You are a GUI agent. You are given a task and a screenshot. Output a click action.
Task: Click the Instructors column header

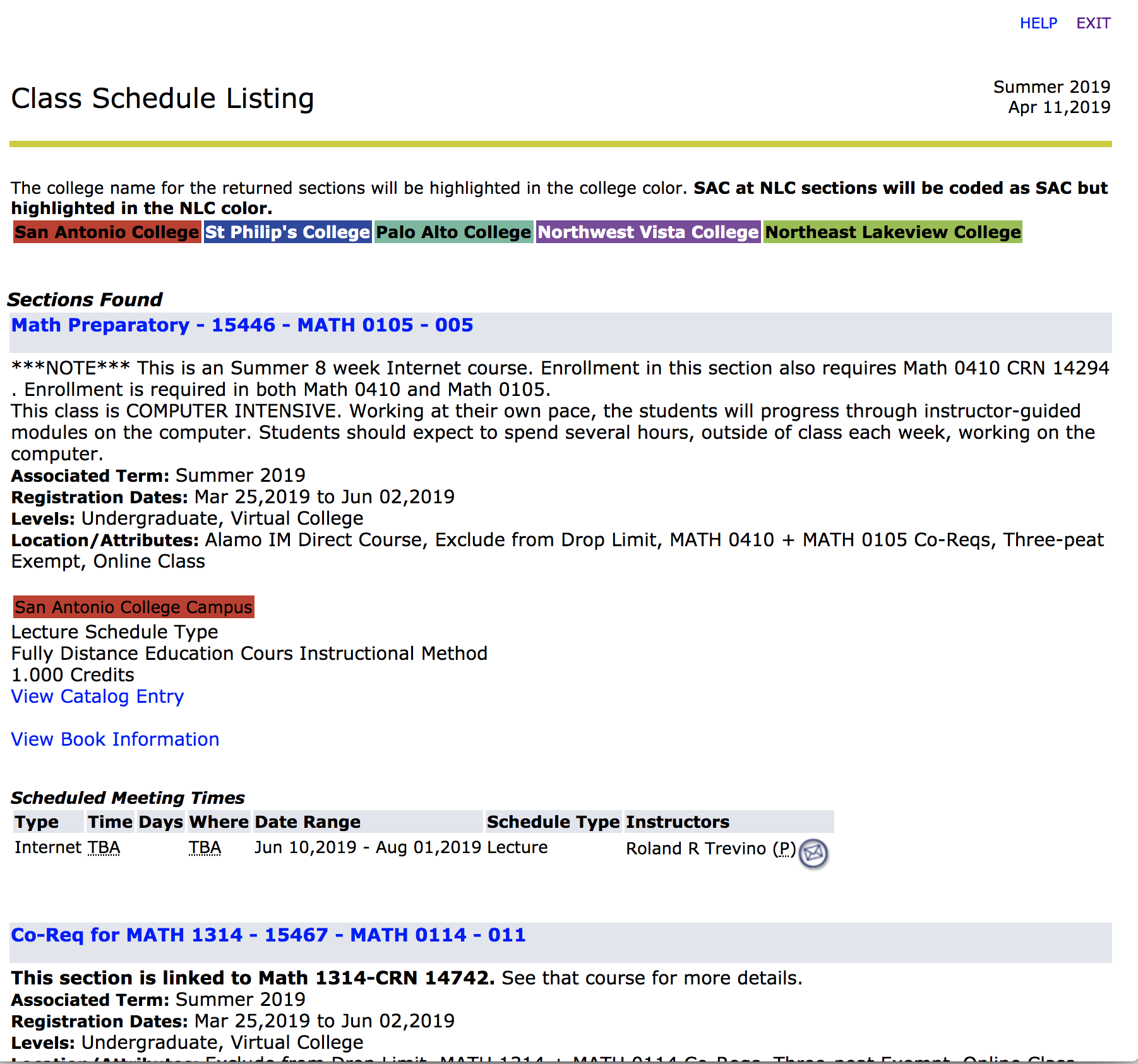(x=677, y=822)
